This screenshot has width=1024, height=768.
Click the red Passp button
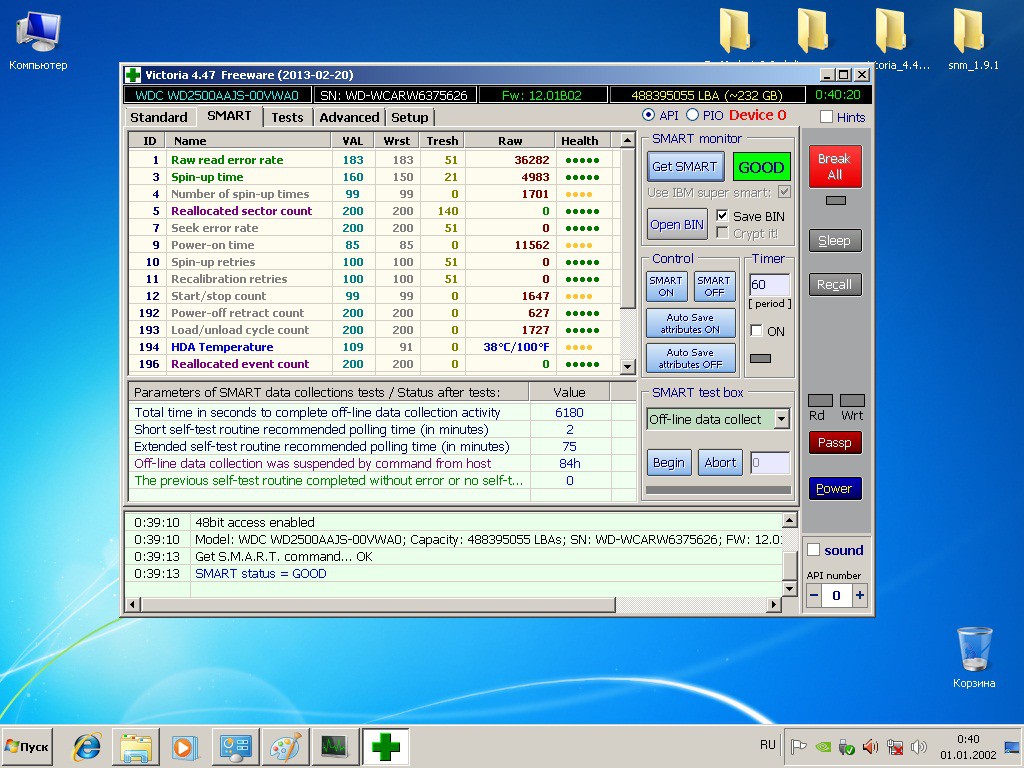(x=835, y=443)
